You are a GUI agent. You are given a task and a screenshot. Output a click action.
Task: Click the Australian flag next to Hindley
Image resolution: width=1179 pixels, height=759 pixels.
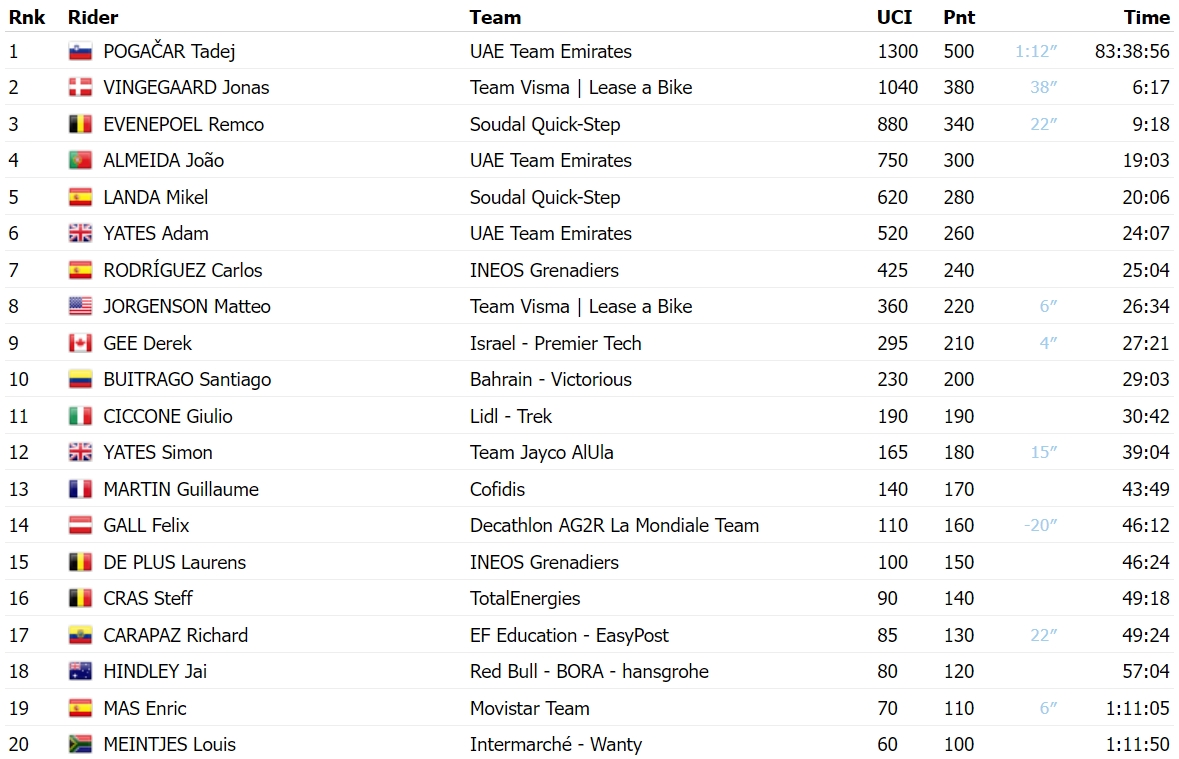coord(80,671)
